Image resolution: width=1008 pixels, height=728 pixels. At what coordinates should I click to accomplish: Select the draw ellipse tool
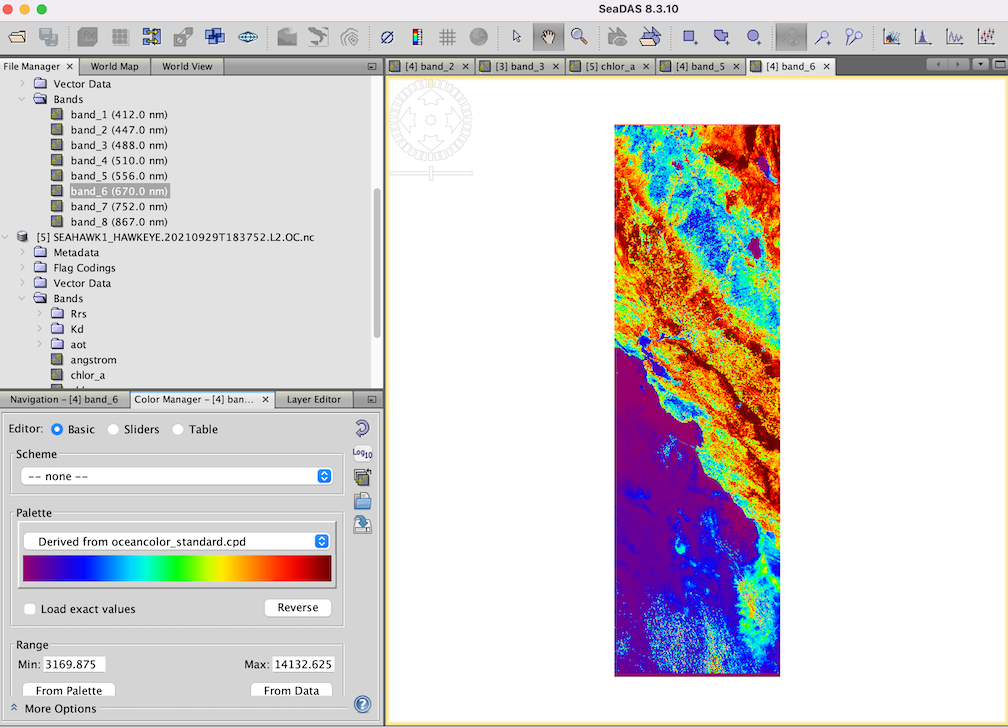click(x=754, y=37)
